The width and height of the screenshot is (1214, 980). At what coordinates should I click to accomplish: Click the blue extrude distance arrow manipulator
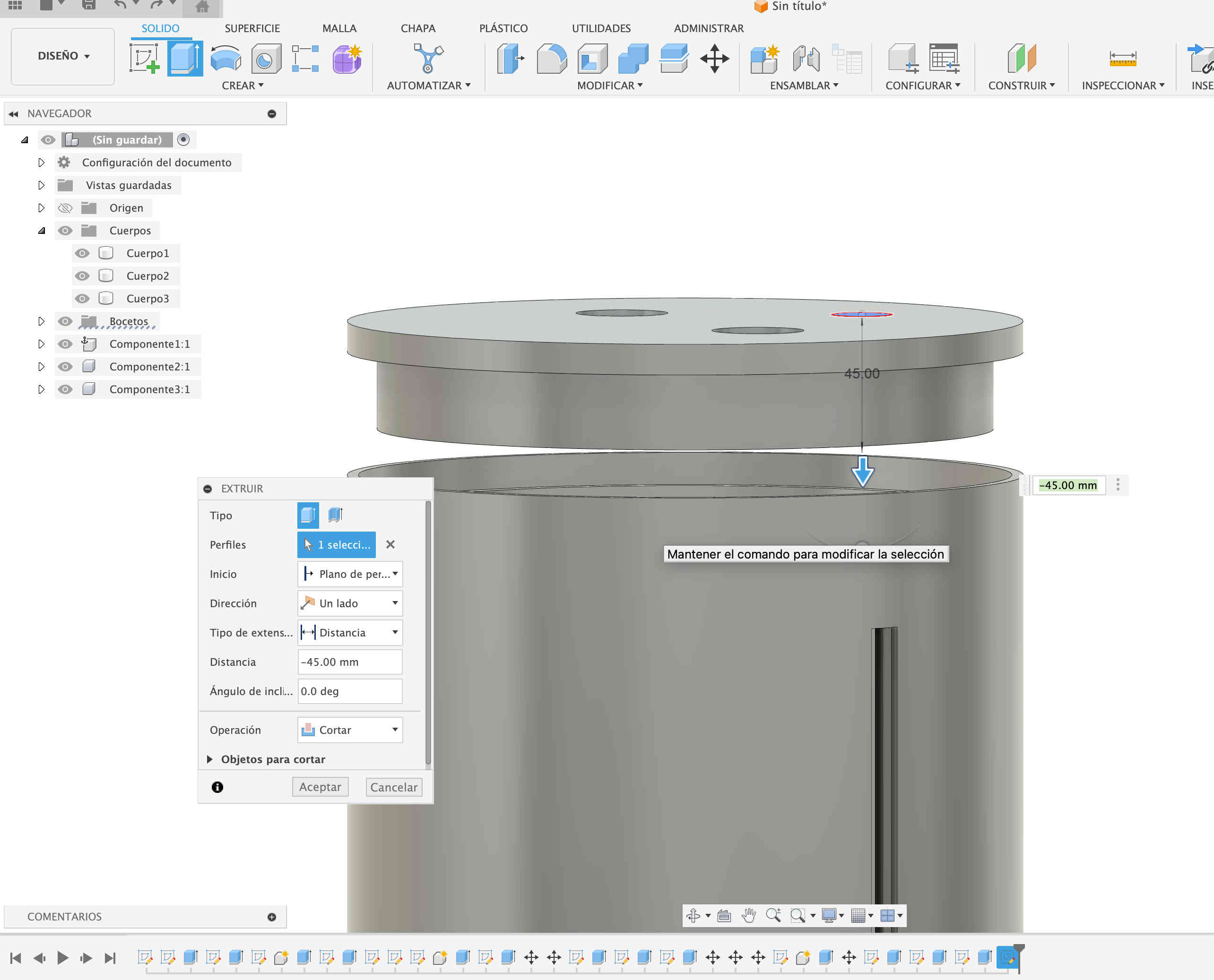click(x=862, y=472)
